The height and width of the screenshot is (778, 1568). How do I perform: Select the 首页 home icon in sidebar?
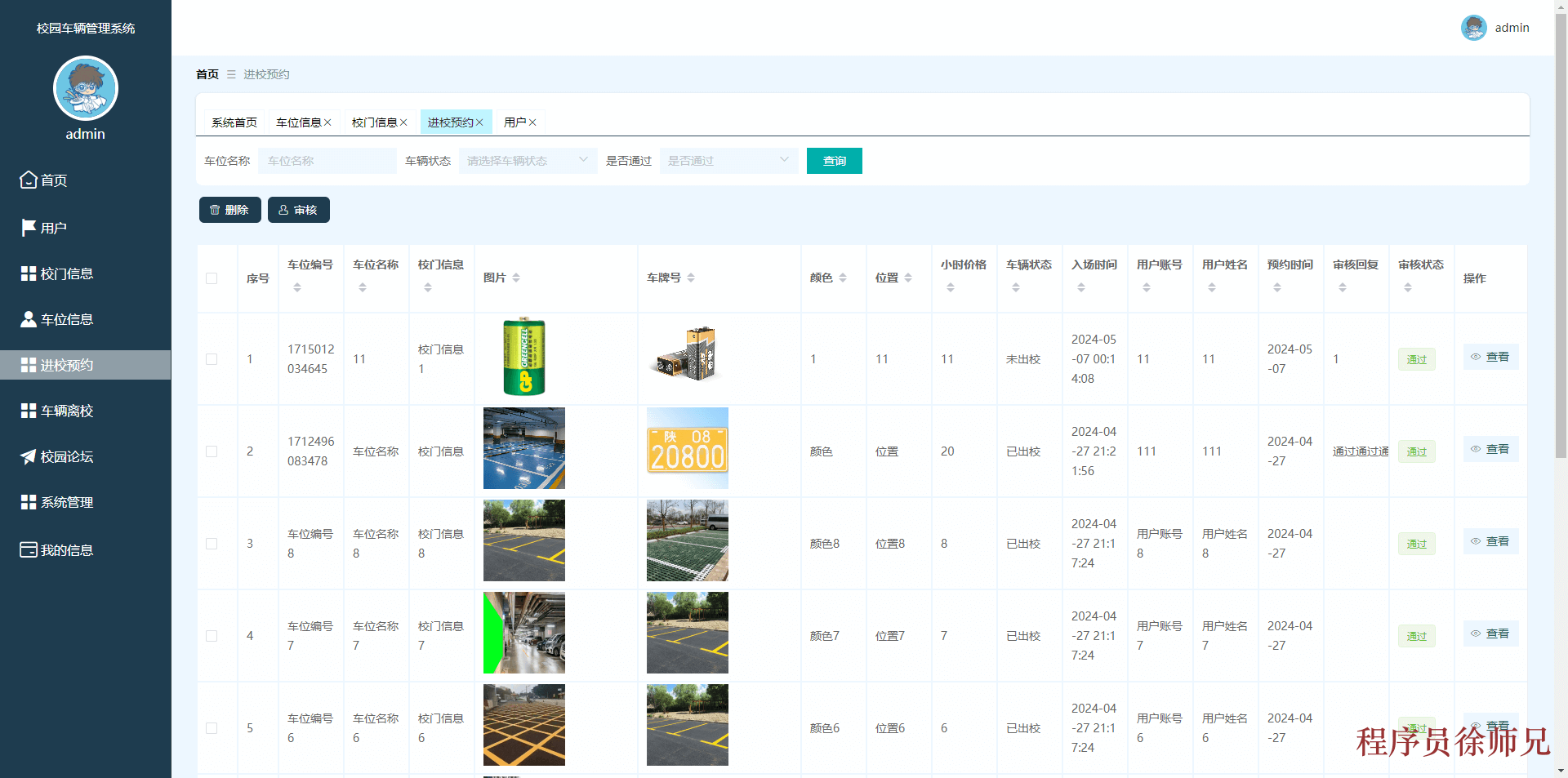[x=27, y=180]
